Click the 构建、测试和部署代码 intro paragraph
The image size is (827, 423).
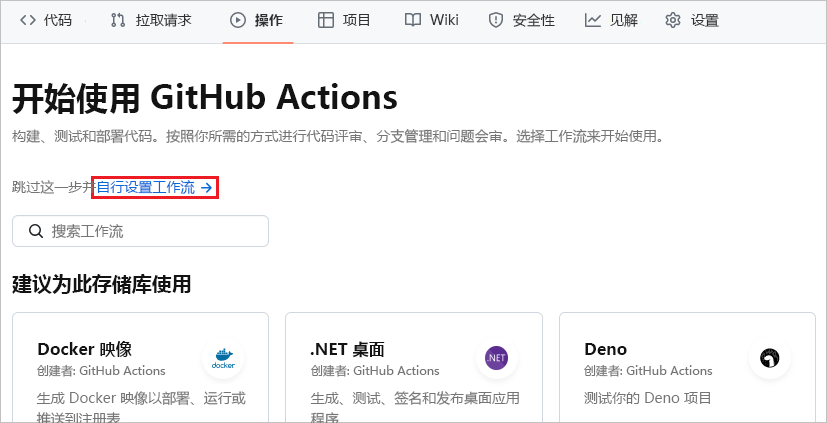pos(337,138)
